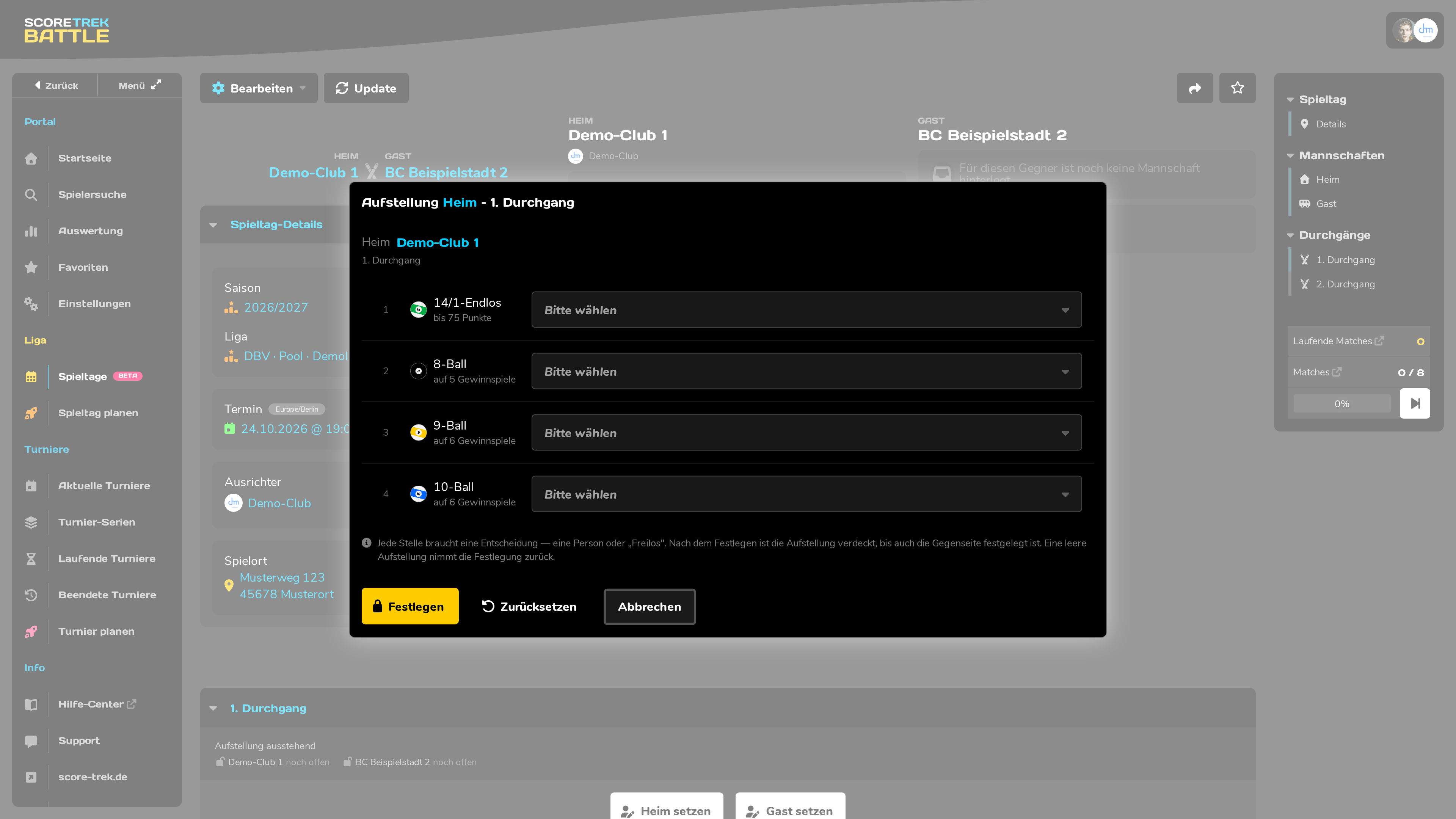Open Beendete Turniere history icon
This screenshot has width=1456, height=819.
(x=31, y=595)
